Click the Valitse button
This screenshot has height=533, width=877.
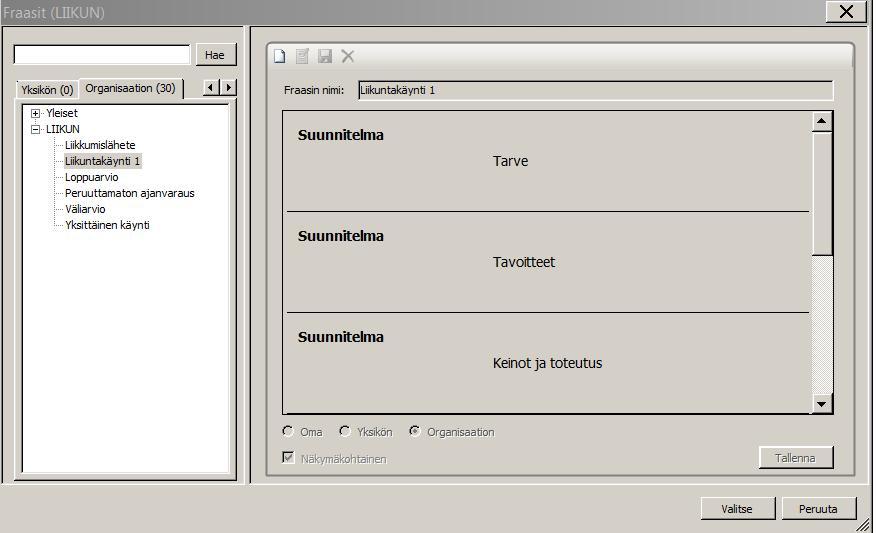click(737, 509)
